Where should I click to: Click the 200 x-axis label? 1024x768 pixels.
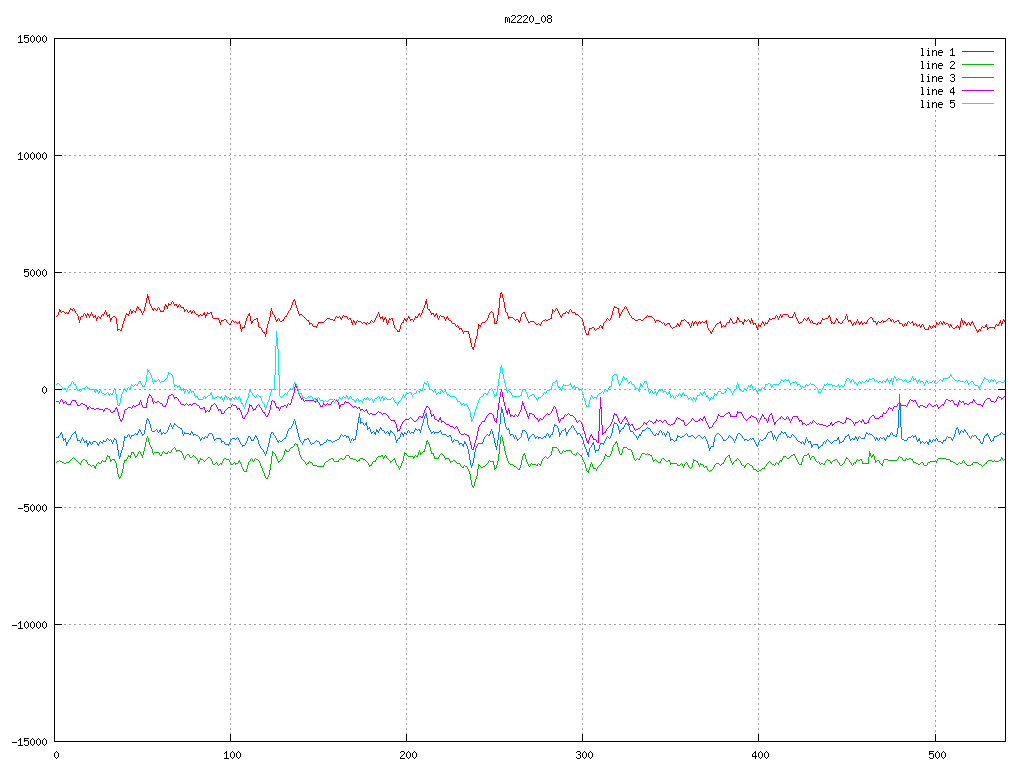click(x=408, y=756)
